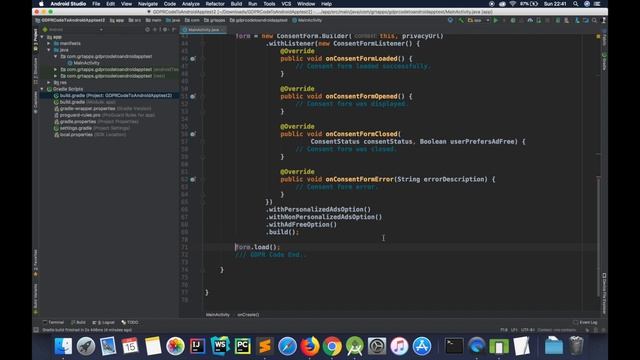Open the File menu
This screenshot has height=360, width=640.
coord(96,4)
